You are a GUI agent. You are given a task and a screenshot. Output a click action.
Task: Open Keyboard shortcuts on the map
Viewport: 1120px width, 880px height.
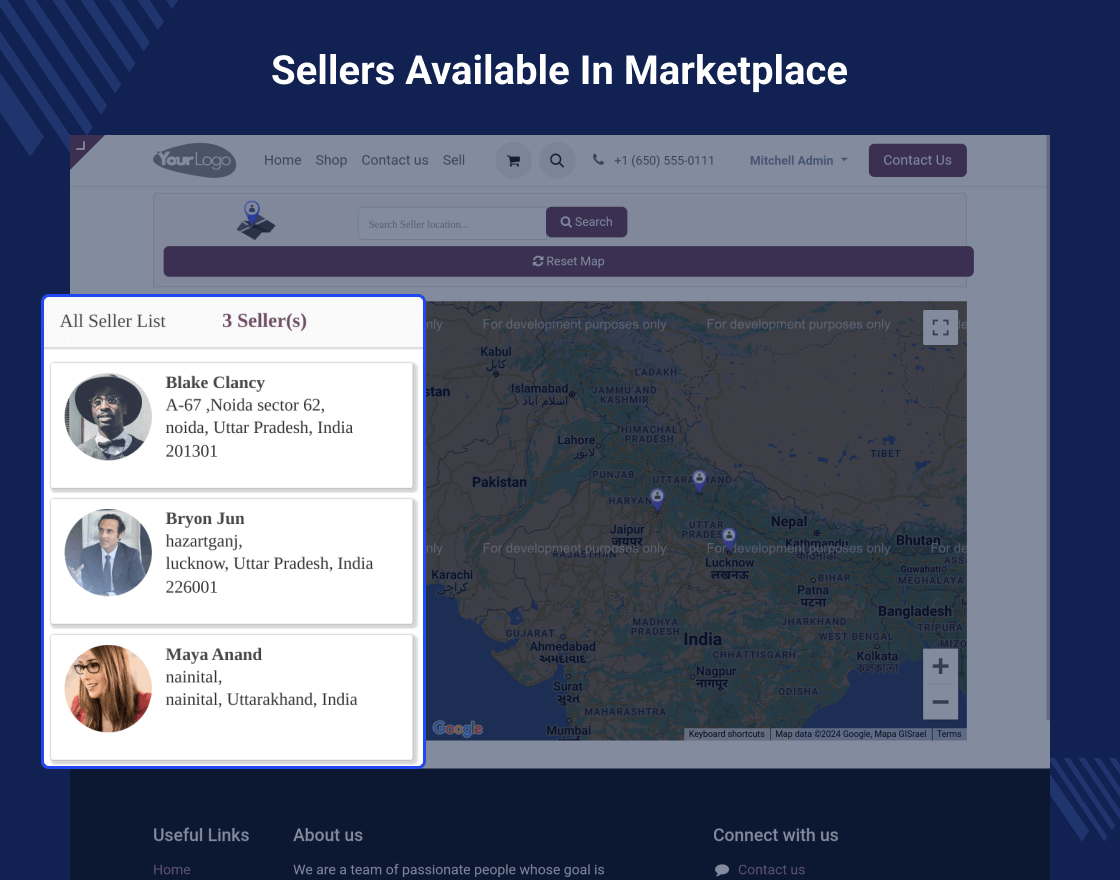pos(726,734)
